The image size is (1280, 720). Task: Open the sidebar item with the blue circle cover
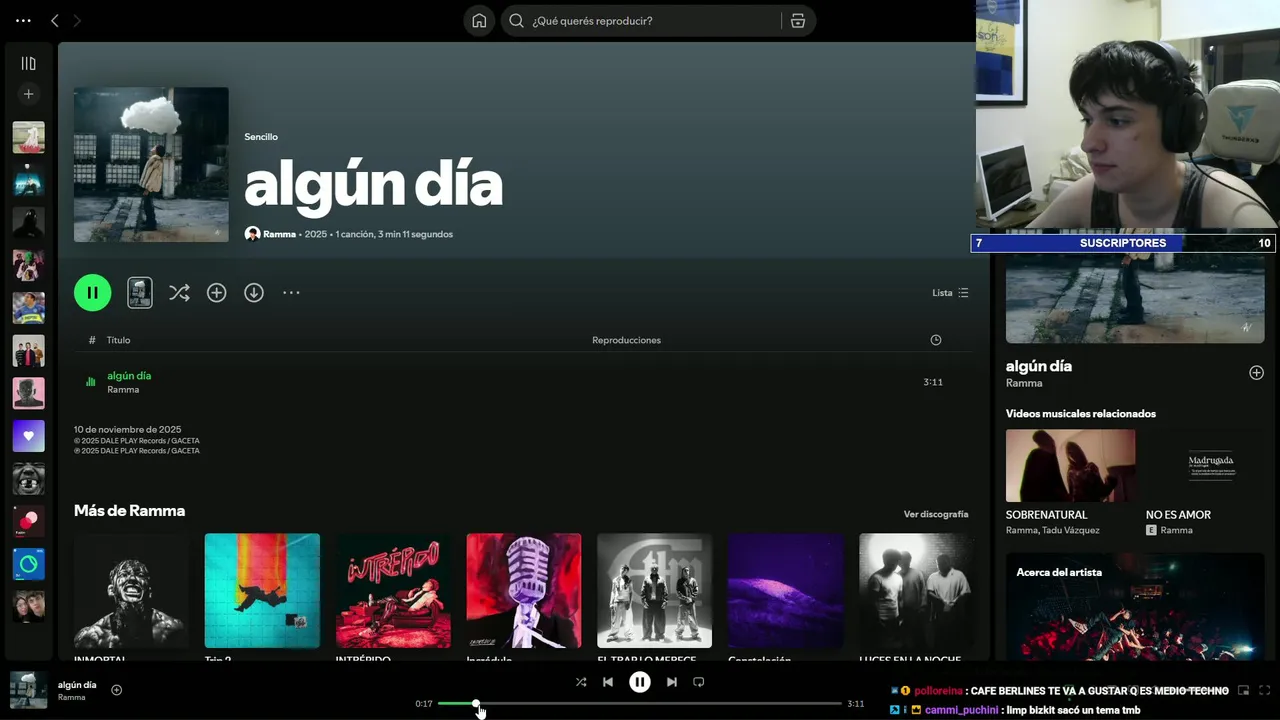(28, 564)
